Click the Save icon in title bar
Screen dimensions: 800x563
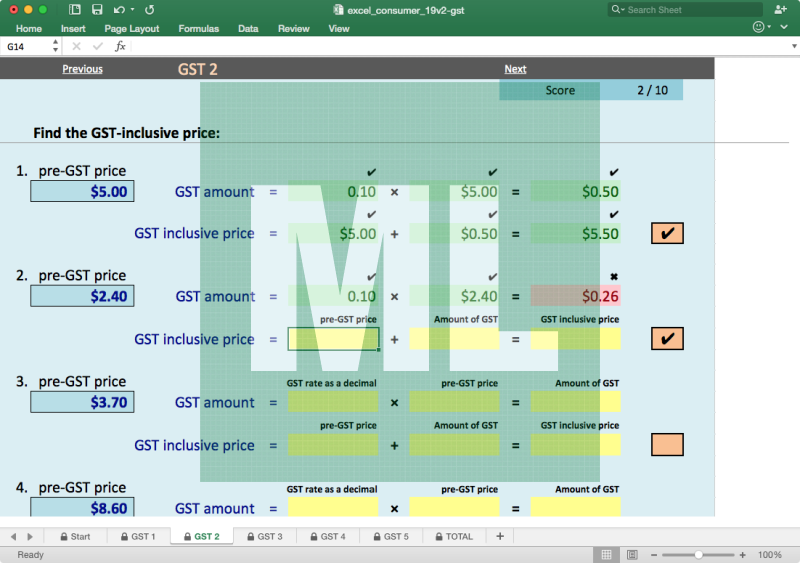[x=97, y=9]
